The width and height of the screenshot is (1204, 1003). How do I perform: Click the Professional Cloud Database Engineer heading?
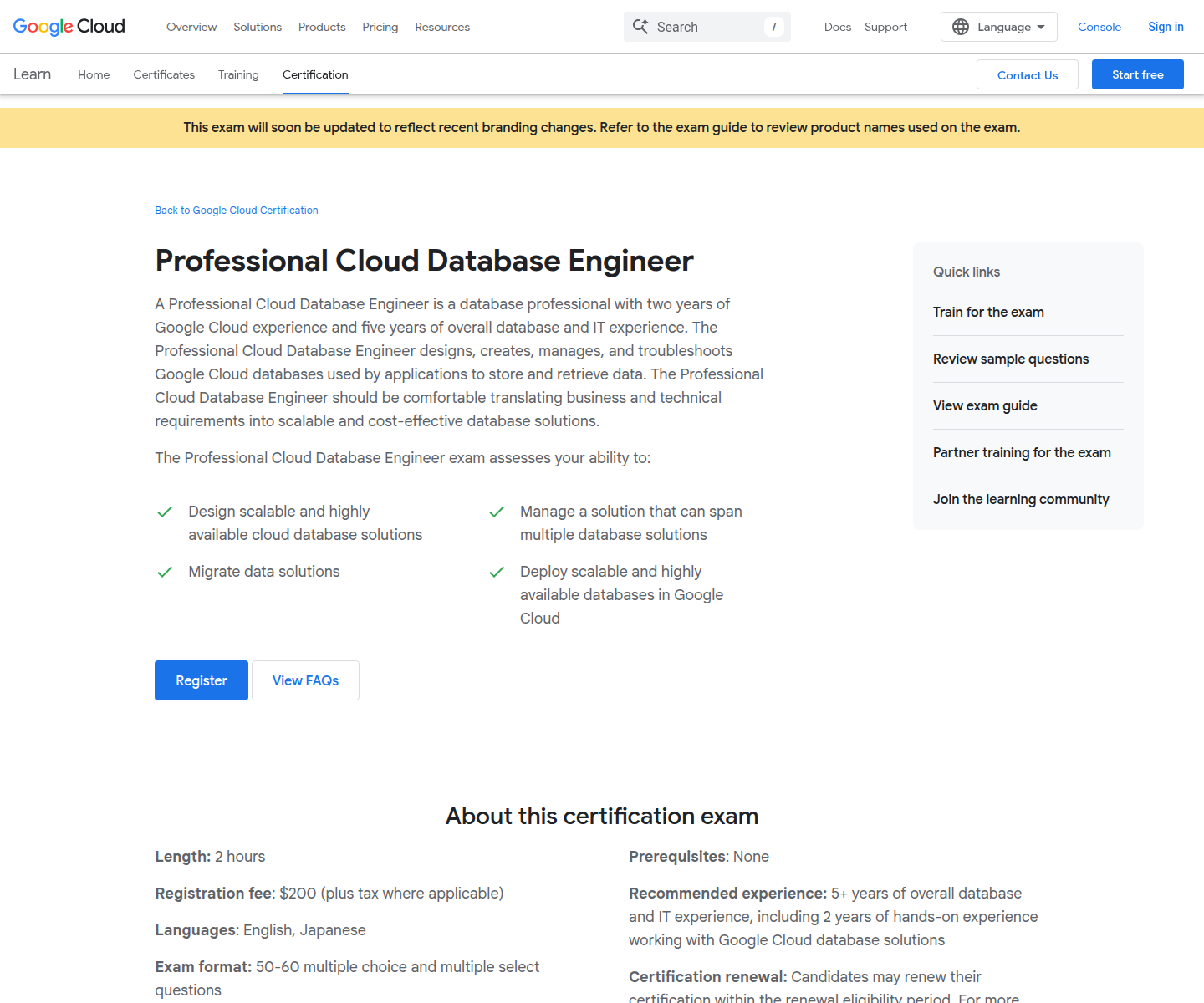tap(424, 261)
